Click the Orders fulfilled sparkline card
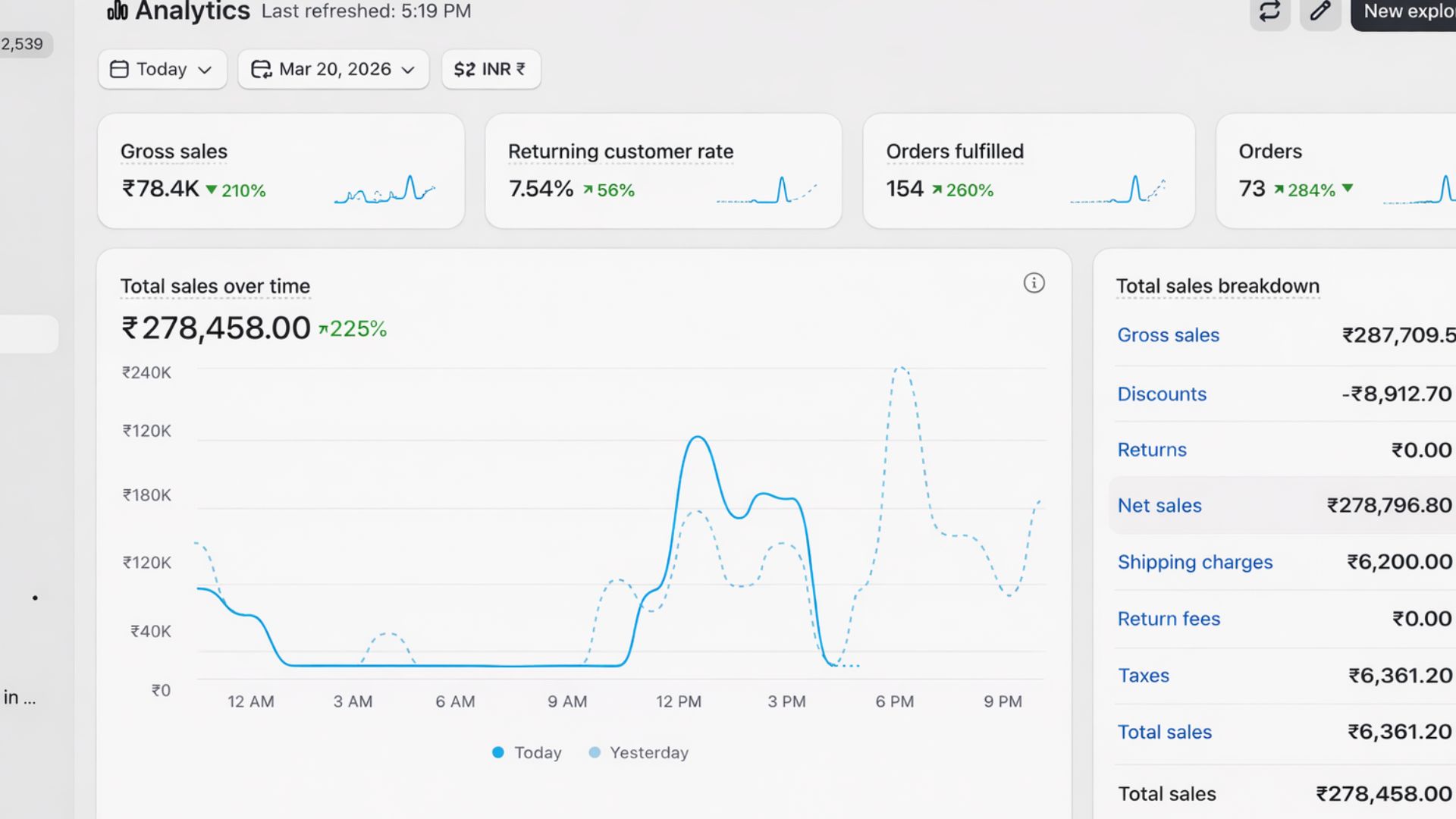Screen dimensions: 1456x819 (1116, 190)
